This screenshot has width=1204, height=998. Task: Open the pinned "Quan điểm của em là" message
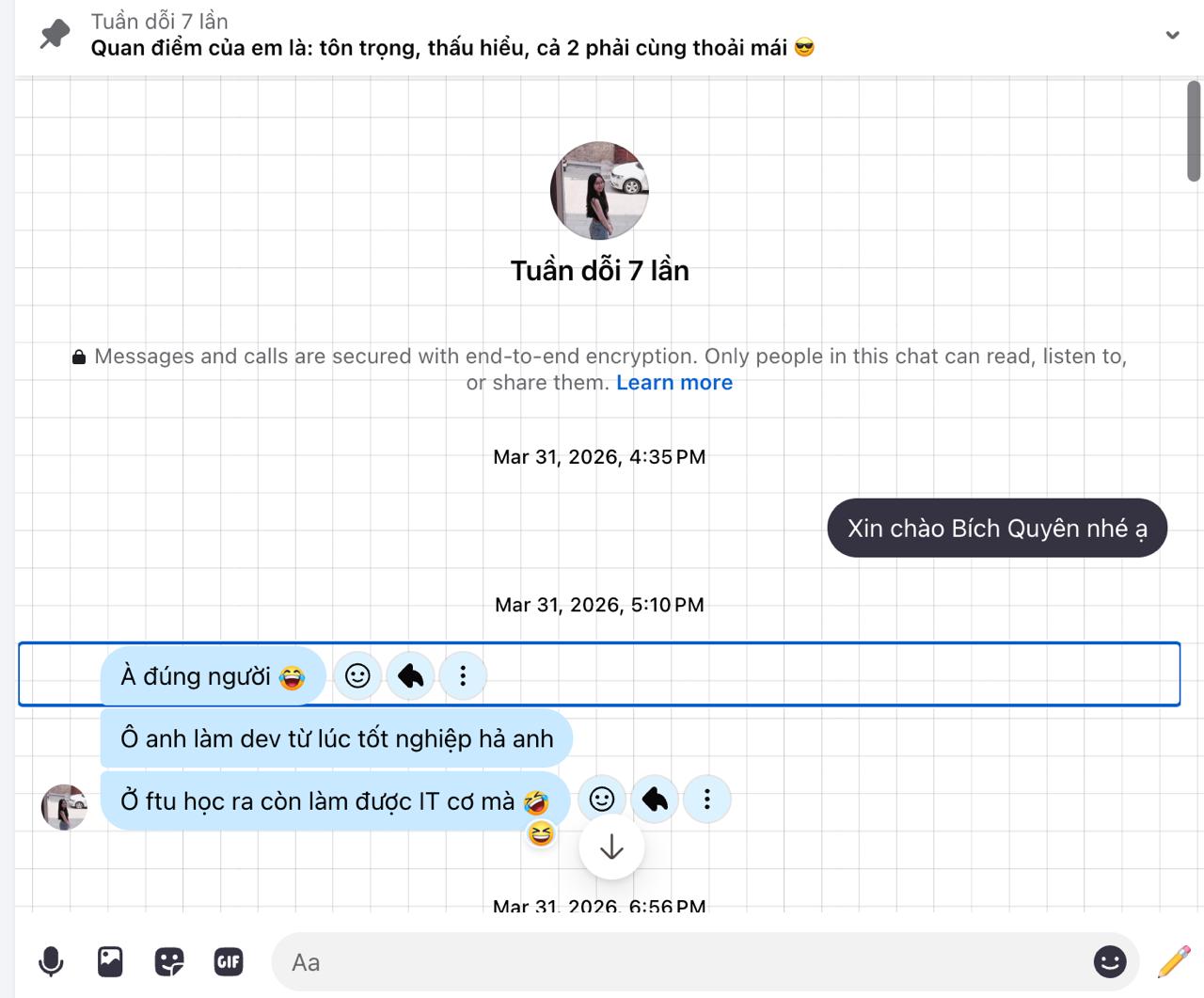pos(452,48)
